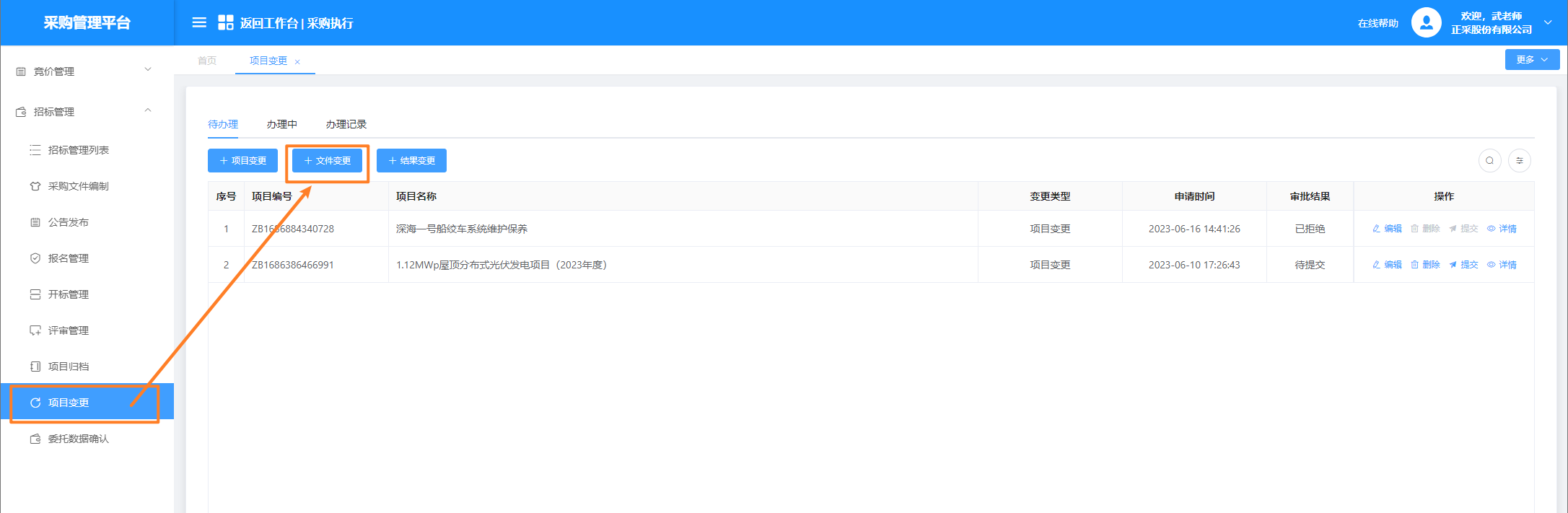1568x513 pixels.
Task: Open 招标管理列表 in the sidebar
Action: click(78, 150)
